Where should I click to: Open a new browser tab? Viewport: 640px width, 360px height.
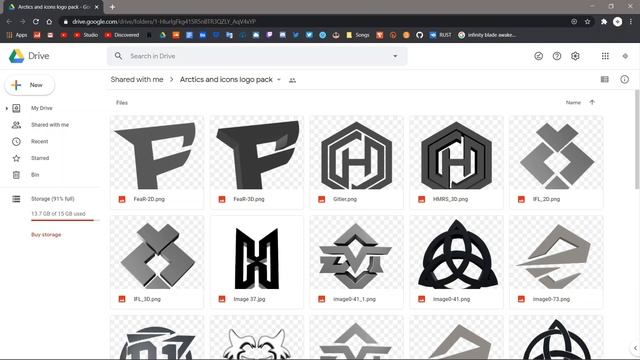click(112, 7)
